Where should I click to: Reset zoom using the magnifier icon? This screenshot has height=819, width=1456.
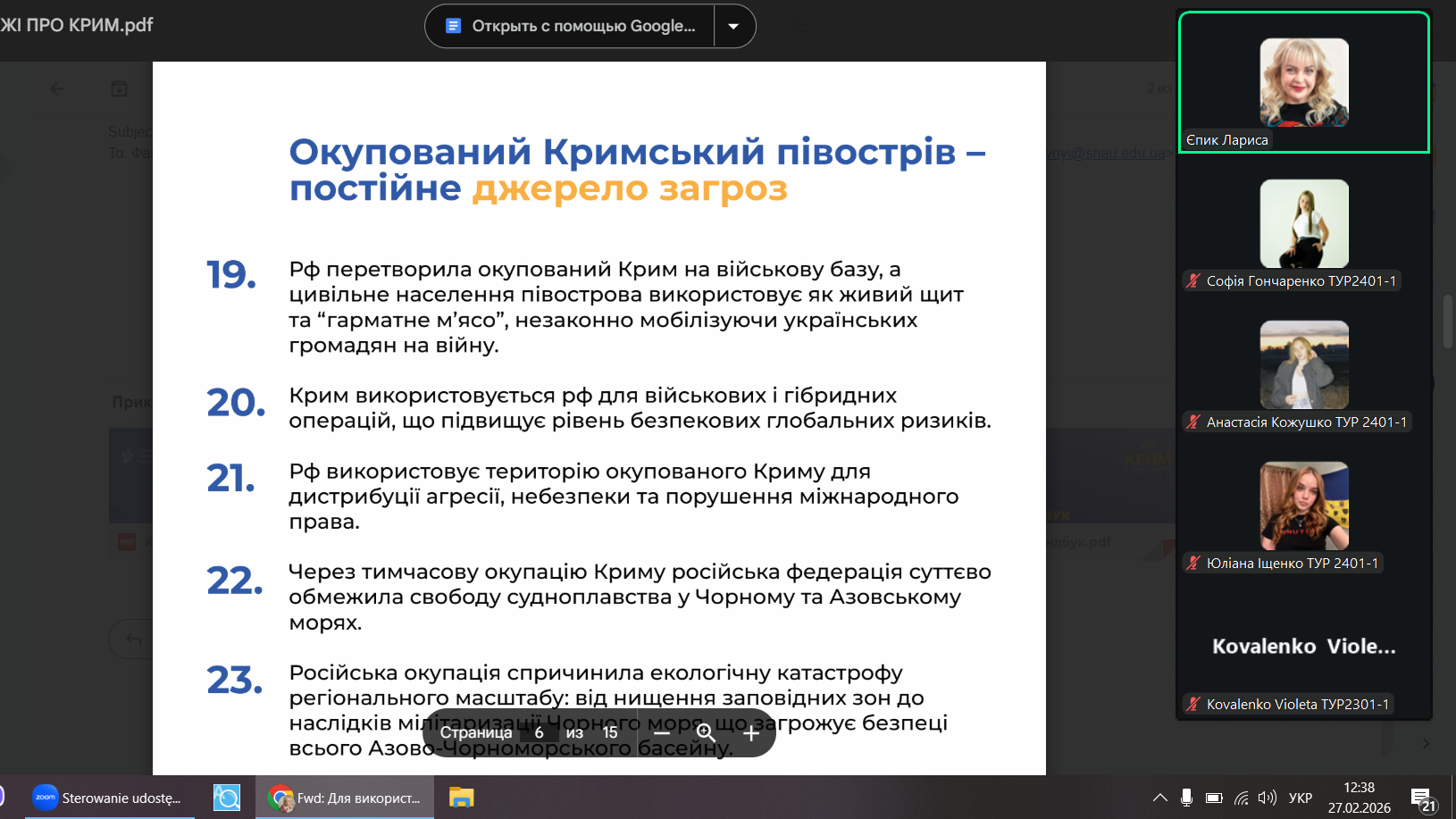706,733
